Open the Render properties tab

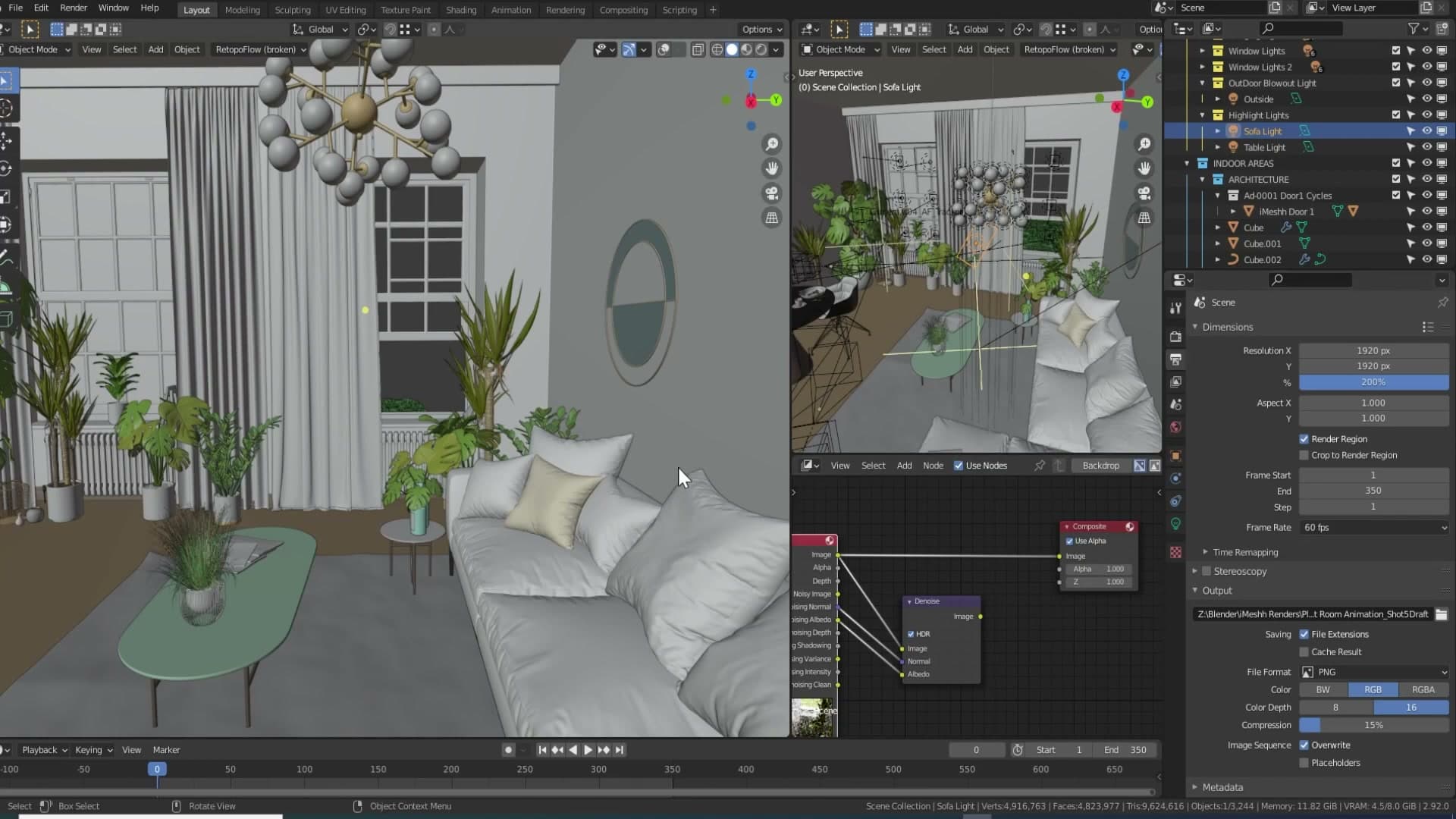[x=1175, y=336]
